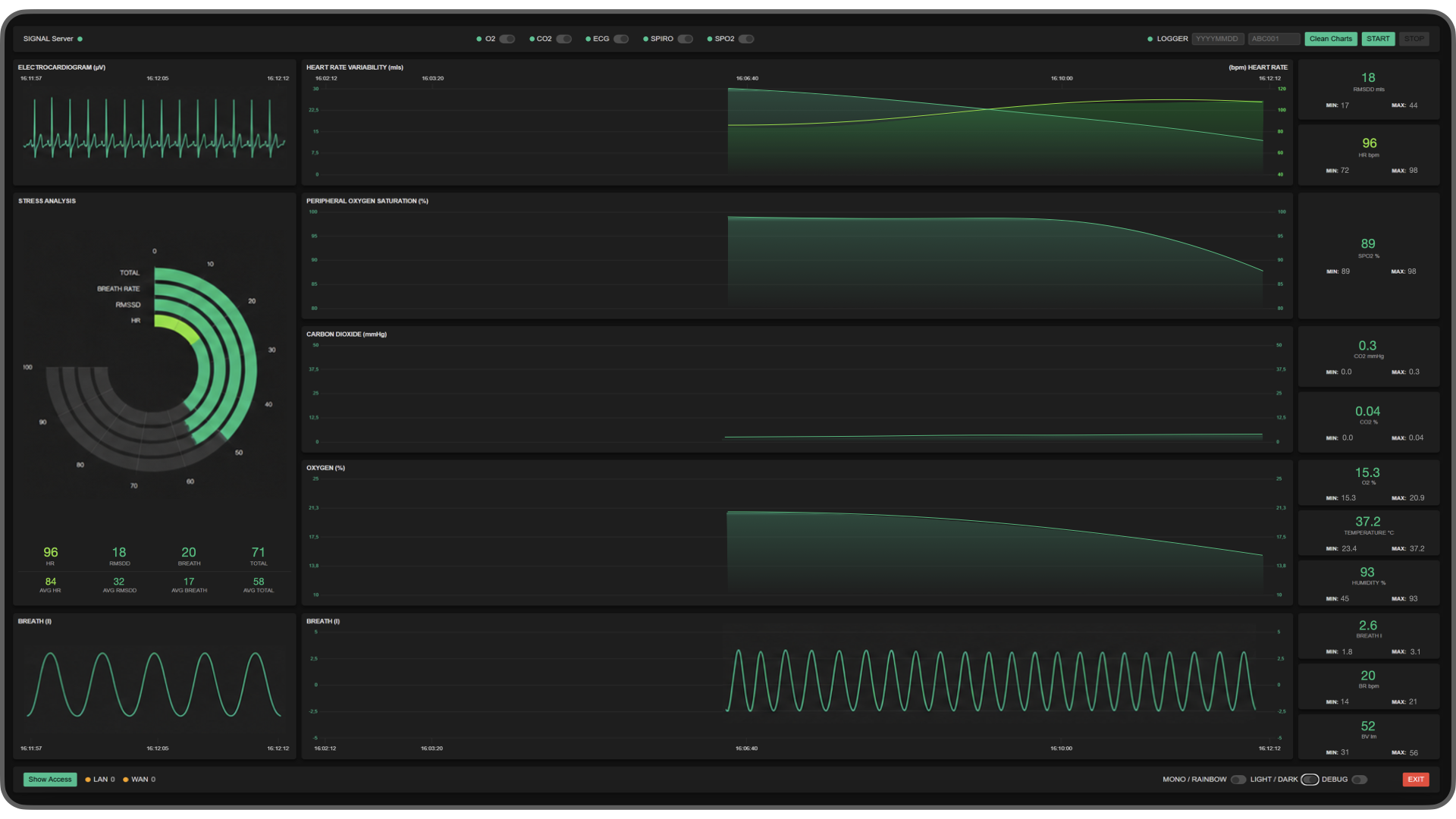Image resolution: width=1456 pixels, height=819 pixels.
Task: Click the AVG TOTAL 58 value
Action: [259, 582]
